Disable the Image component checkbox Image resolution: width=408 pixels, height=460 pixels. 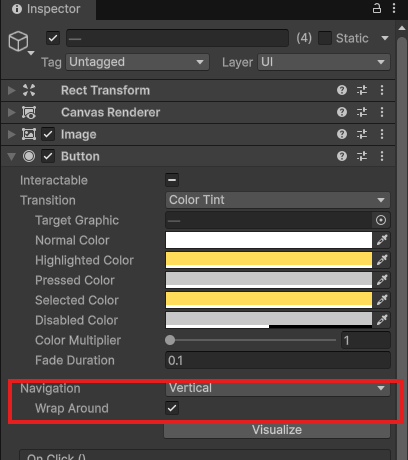point(48,134)
